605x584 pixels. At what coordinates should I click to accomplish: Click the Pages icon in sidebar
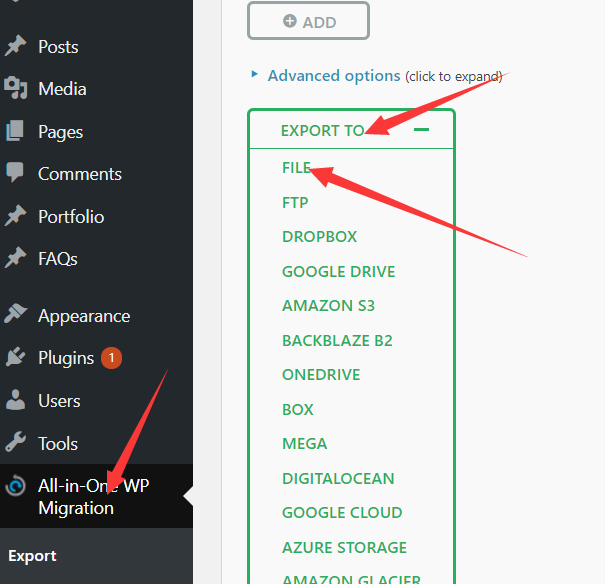16,132
